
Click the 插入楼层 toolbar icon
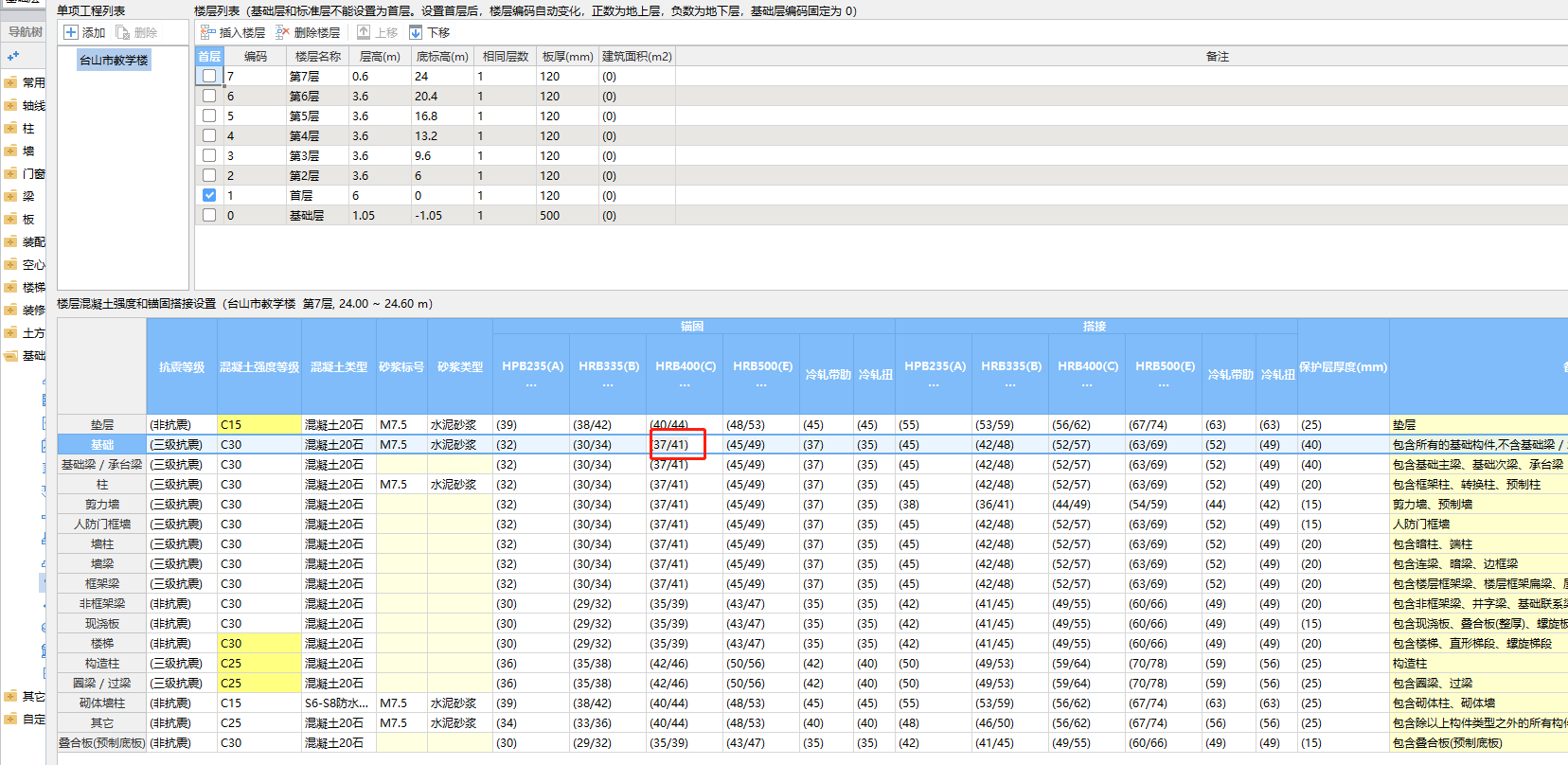pos(207,32)
